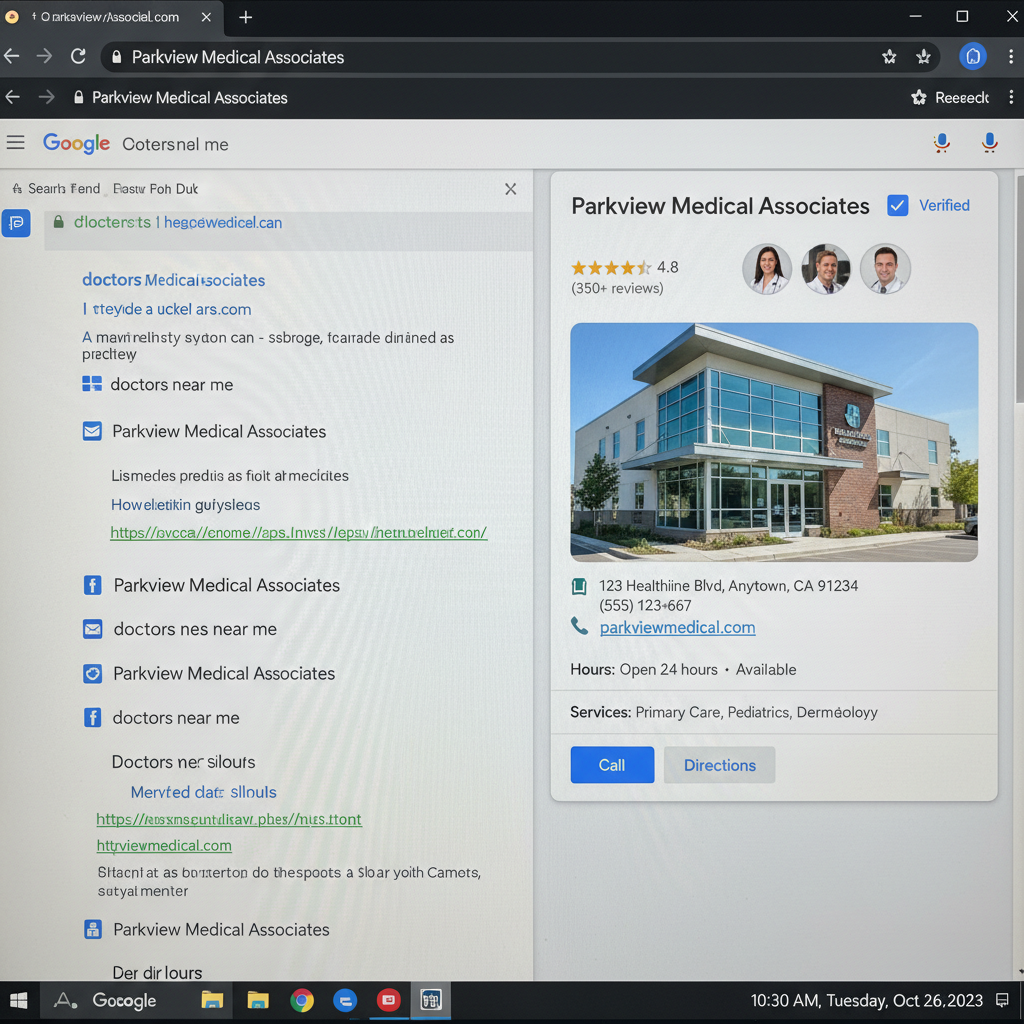Select the Bastw Foh Duk tab
This screenshot has height=1024, width=1024.
155,189
